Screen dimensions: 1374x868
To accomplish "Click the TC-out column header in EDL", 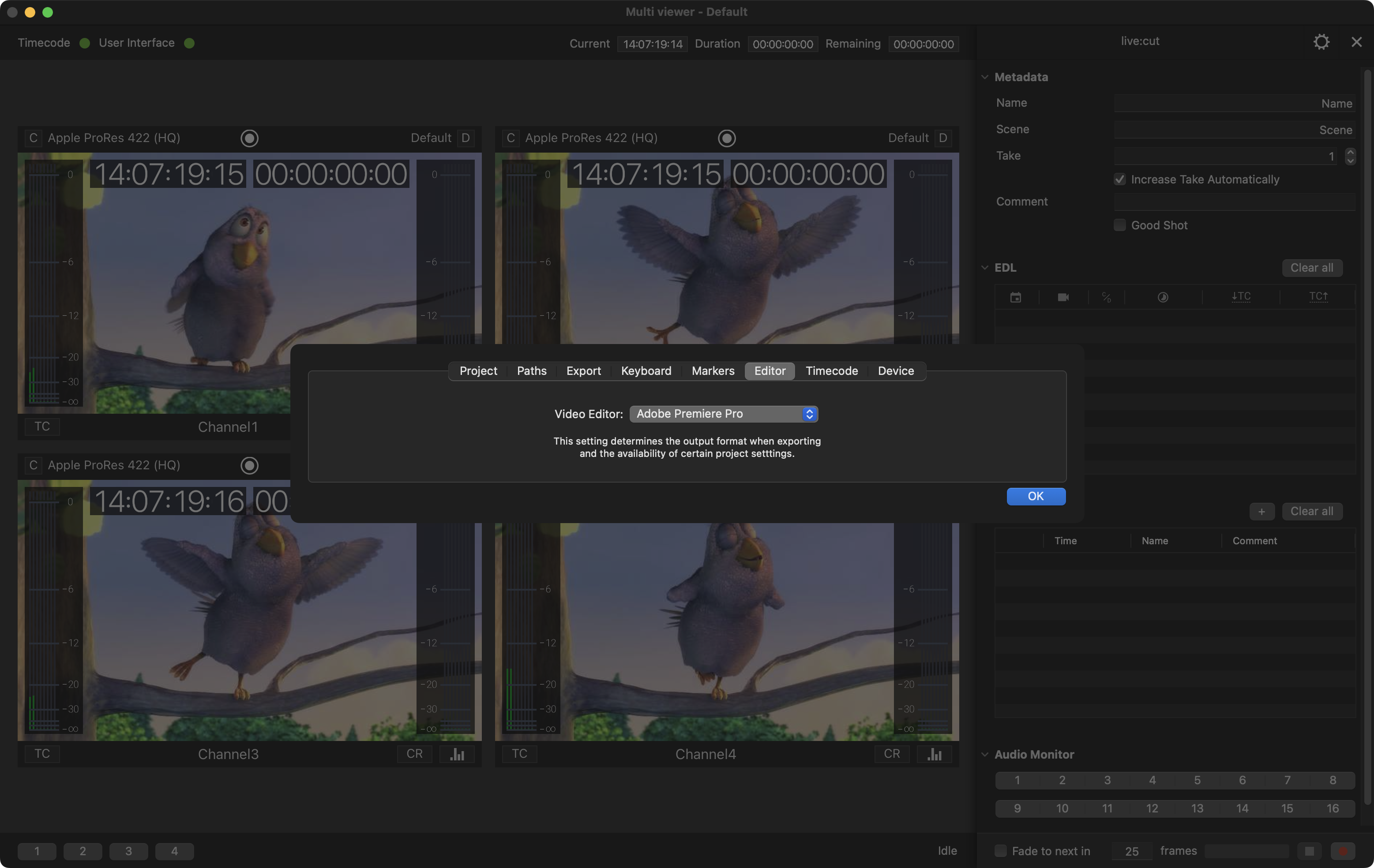I will (x=1318, y=296).
